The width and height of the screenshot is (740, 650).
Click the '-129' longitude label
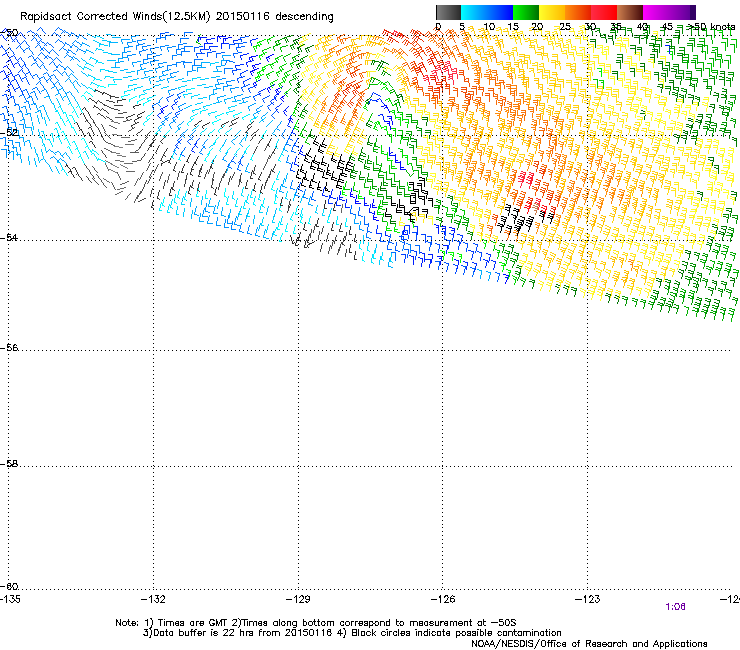click(298, 599)
